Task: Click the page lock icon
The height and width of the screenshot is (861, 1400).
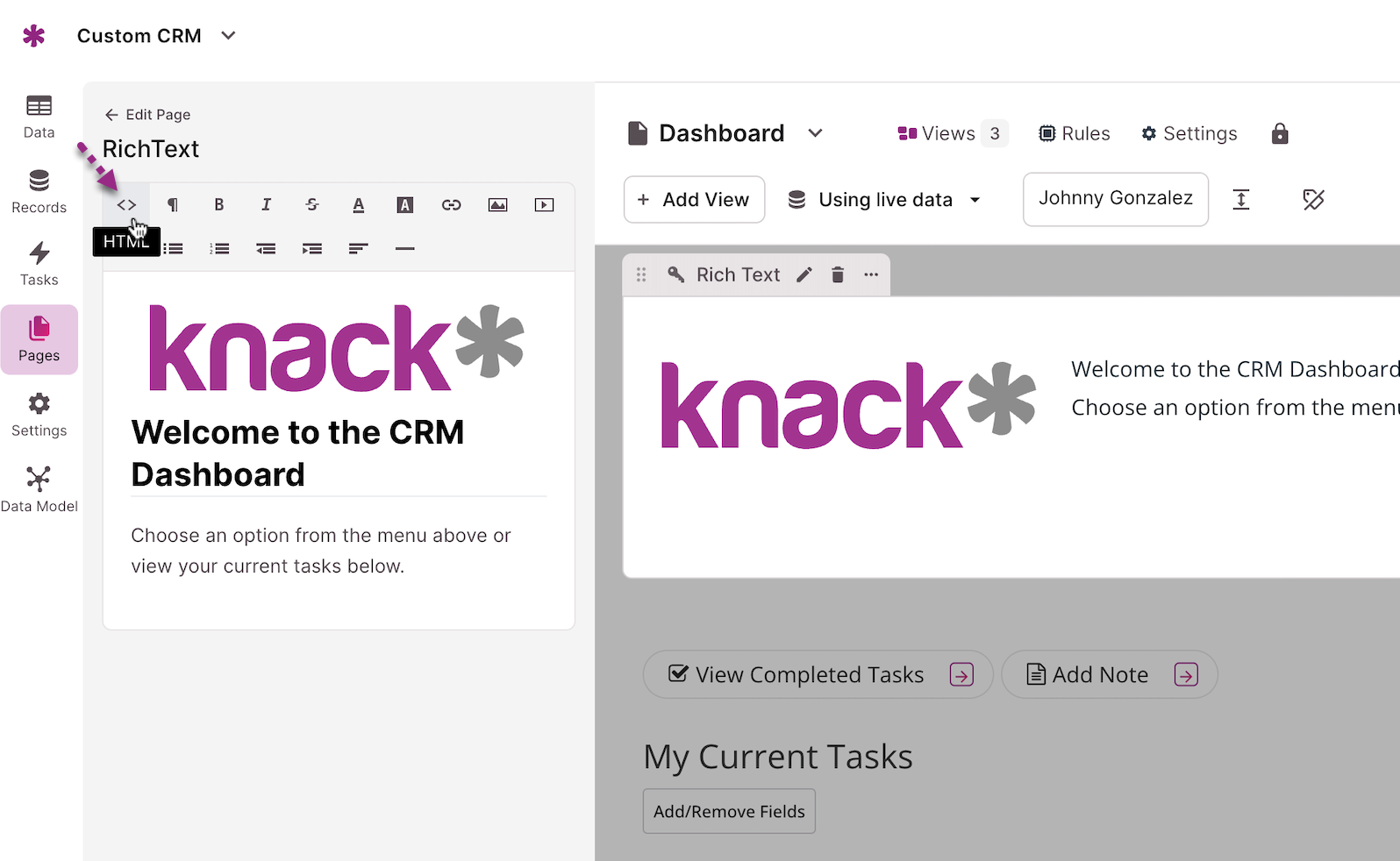Action: coord(1280,133)
